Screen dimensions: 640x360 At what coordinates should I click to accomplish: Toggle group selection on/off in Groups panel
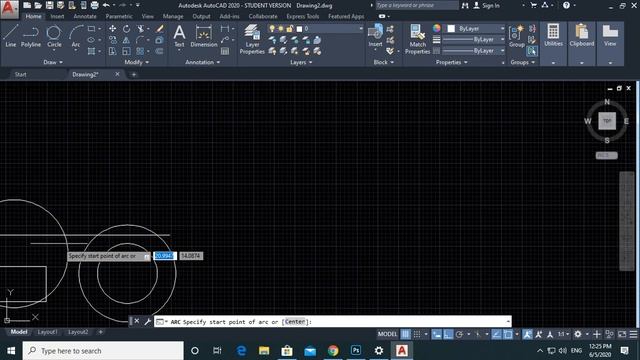coord(531,51)
